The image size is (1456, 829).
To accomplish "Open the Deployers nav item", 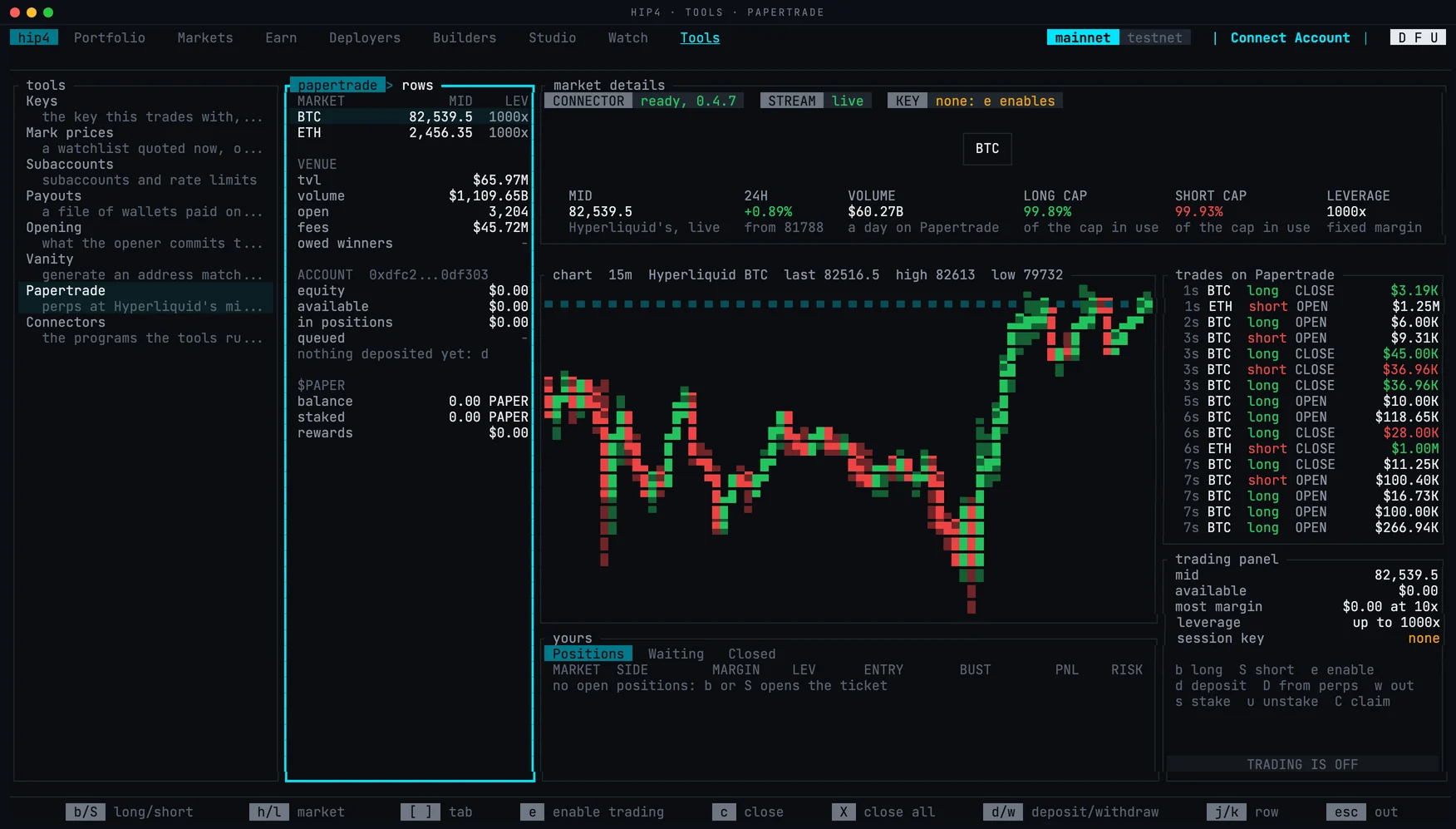I will (x=364, y=37).
